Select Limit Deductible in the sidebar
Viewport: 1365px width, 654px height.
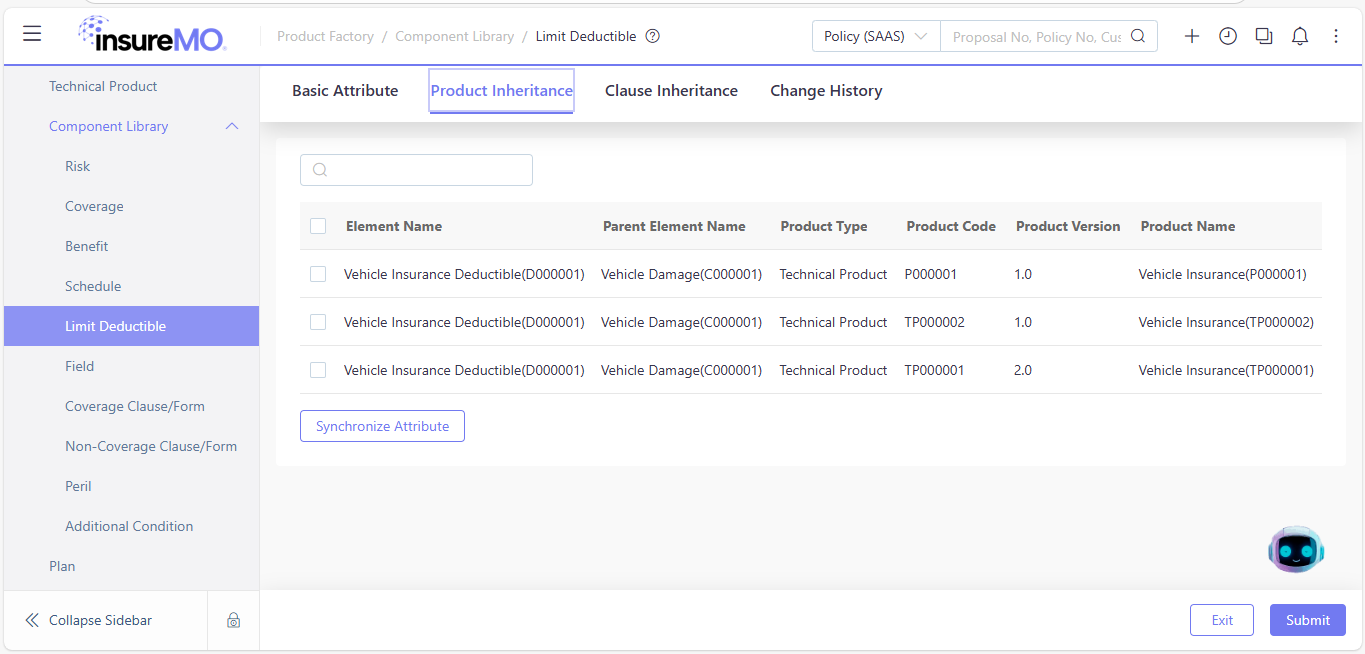[131, 326]
